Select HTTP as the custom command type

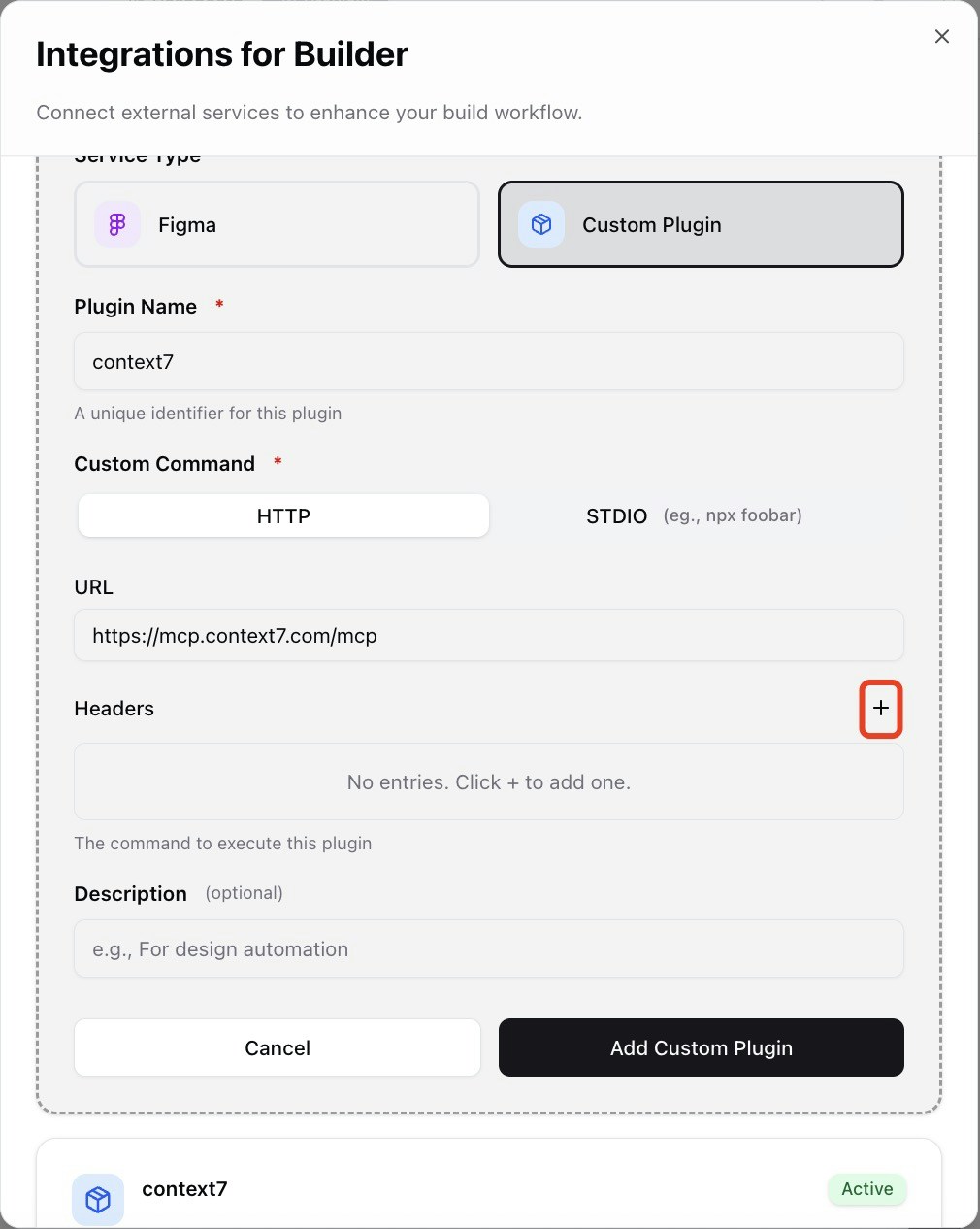pyautogui.click(x=282, y=515)
